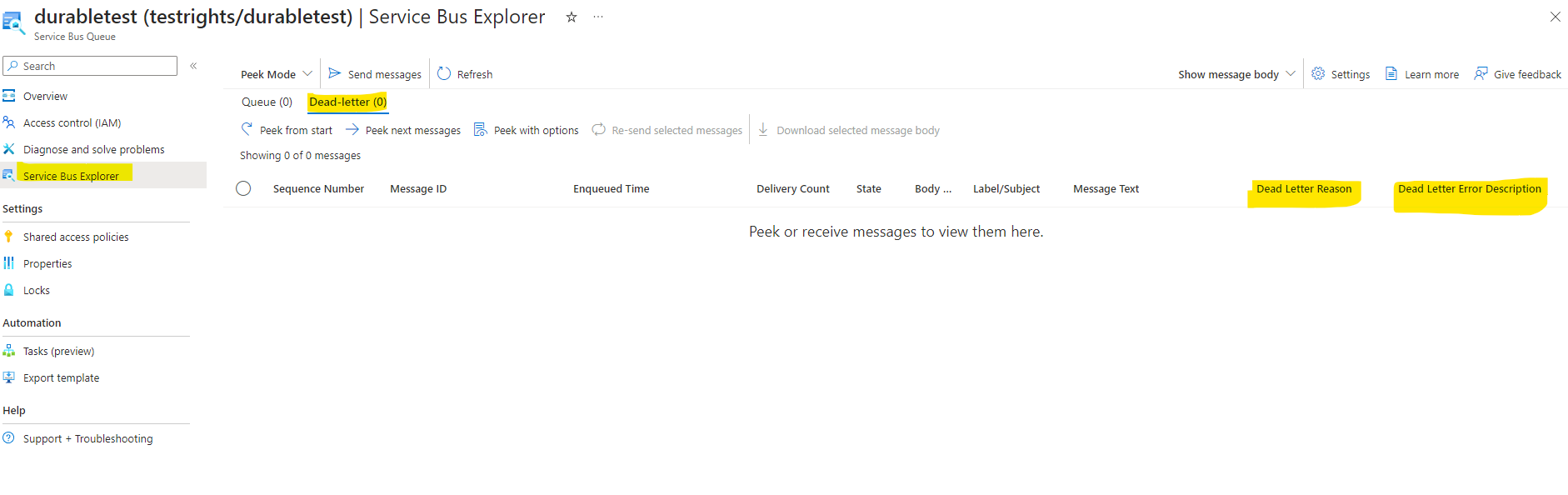Click Download selected message body label

[858, 130]
